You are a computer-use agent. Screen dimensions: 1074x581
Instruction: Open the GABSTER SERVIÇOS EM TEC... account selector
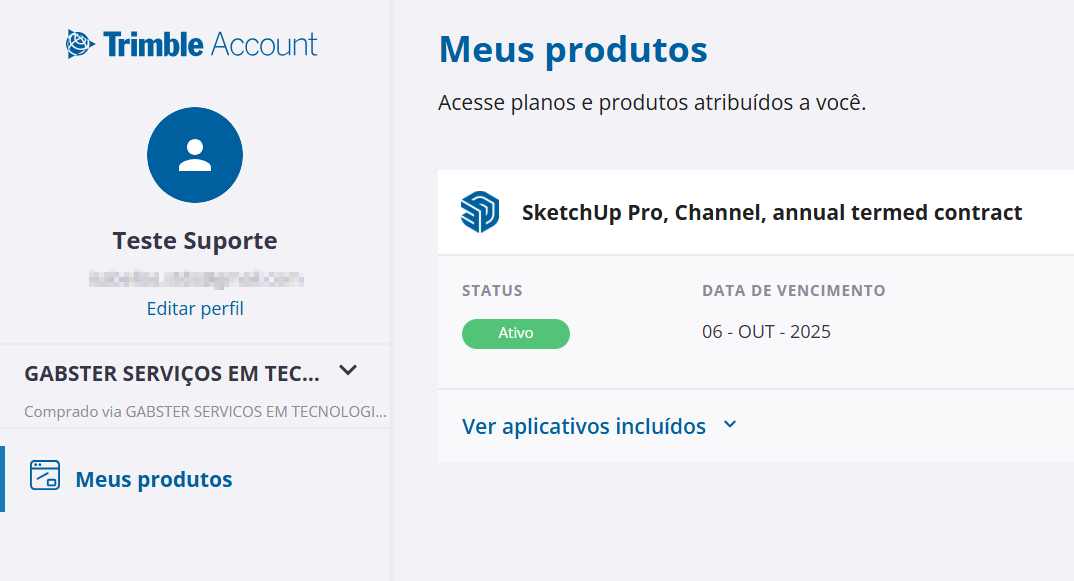coord(172,373)
